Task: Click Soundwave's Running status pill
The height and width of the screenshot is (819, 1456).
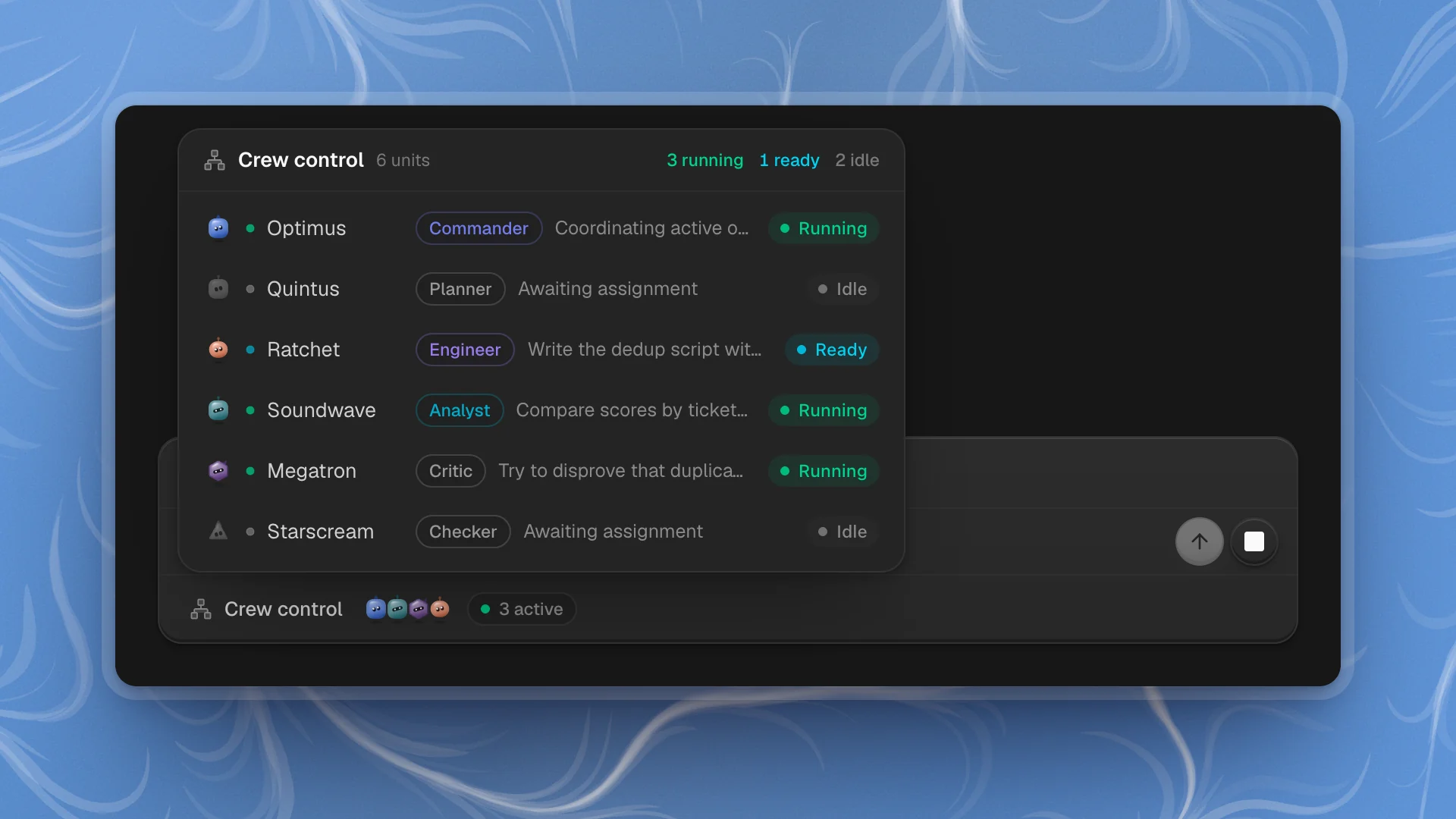Action: pos(824,410)
